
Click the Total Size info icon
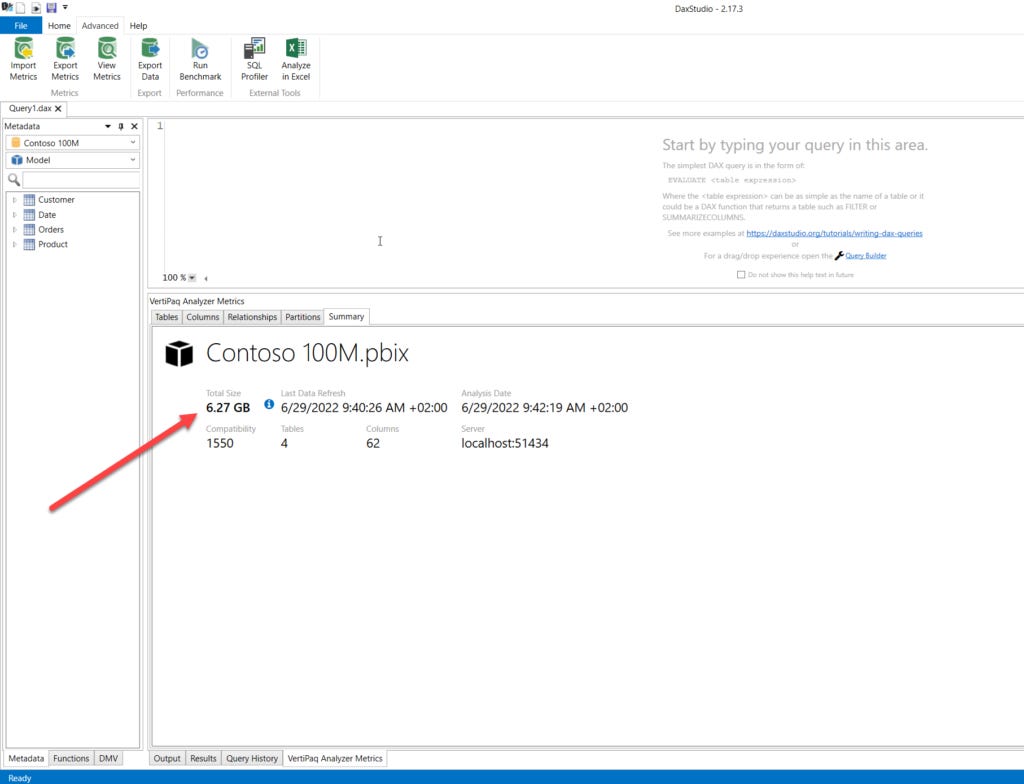pyautogui.click(x=268, y=404)
